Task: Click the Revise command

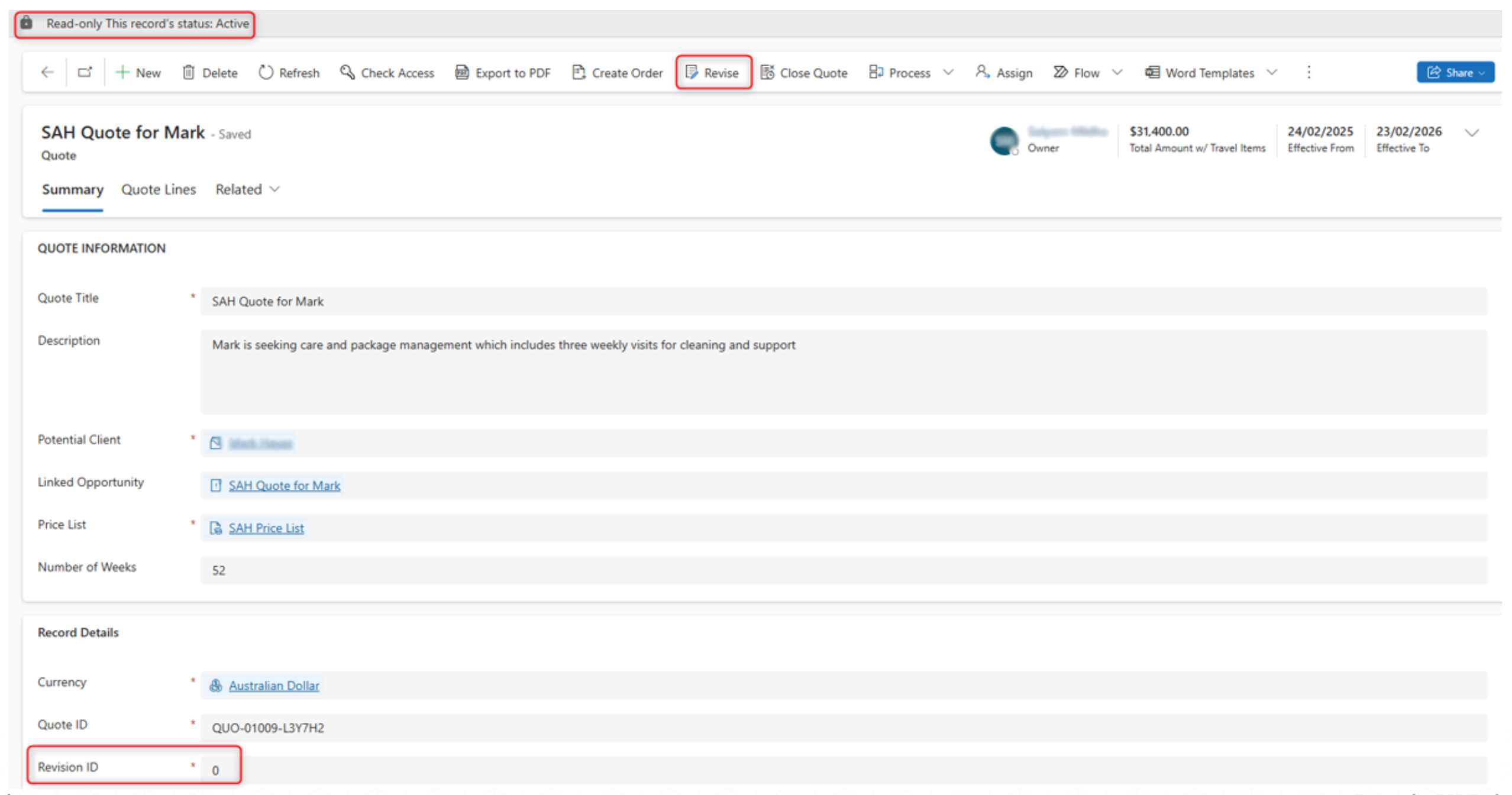Action: point(712,72)
